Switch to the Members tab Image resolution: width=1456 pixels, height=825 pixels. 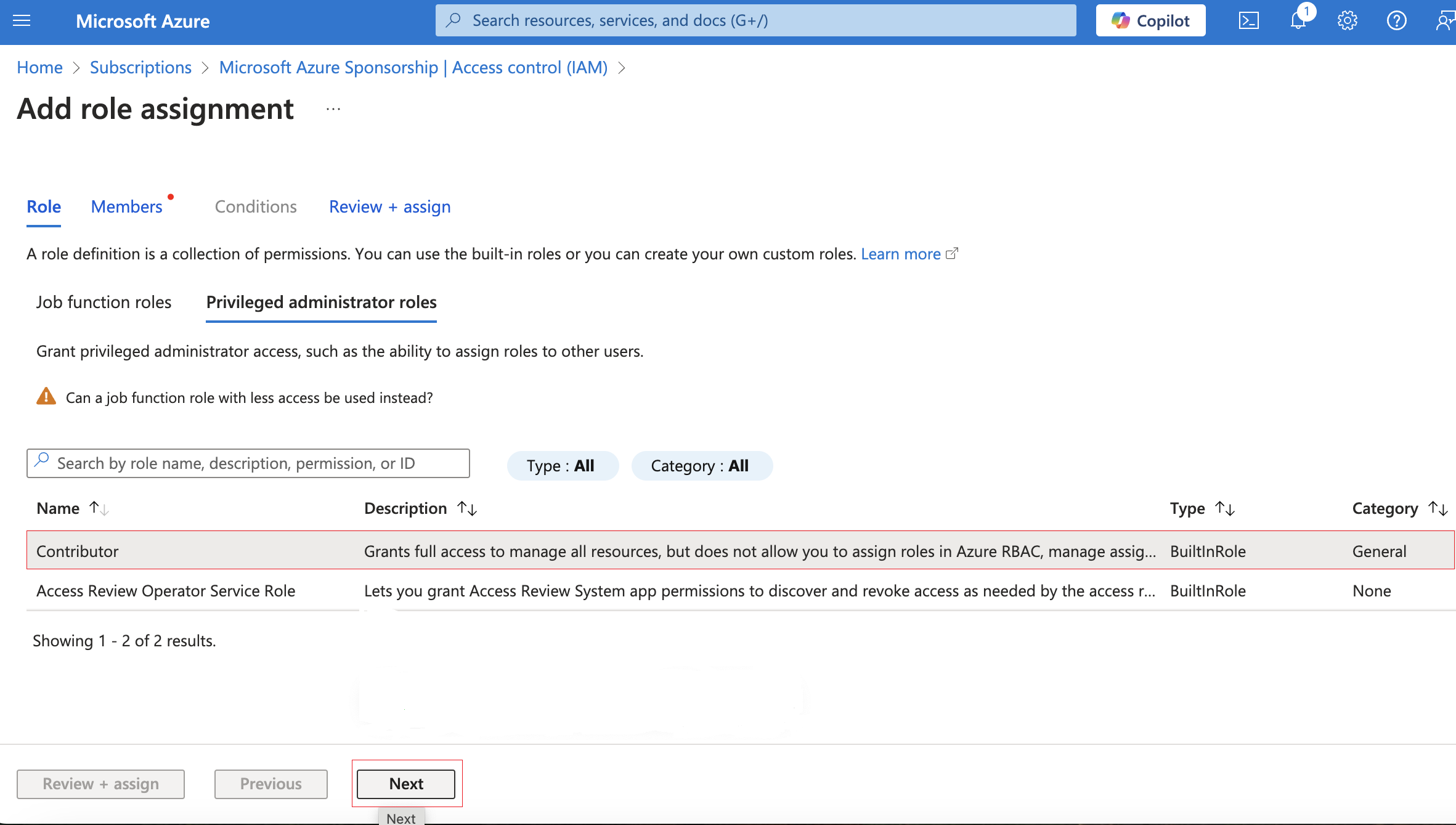coord(127,207)
